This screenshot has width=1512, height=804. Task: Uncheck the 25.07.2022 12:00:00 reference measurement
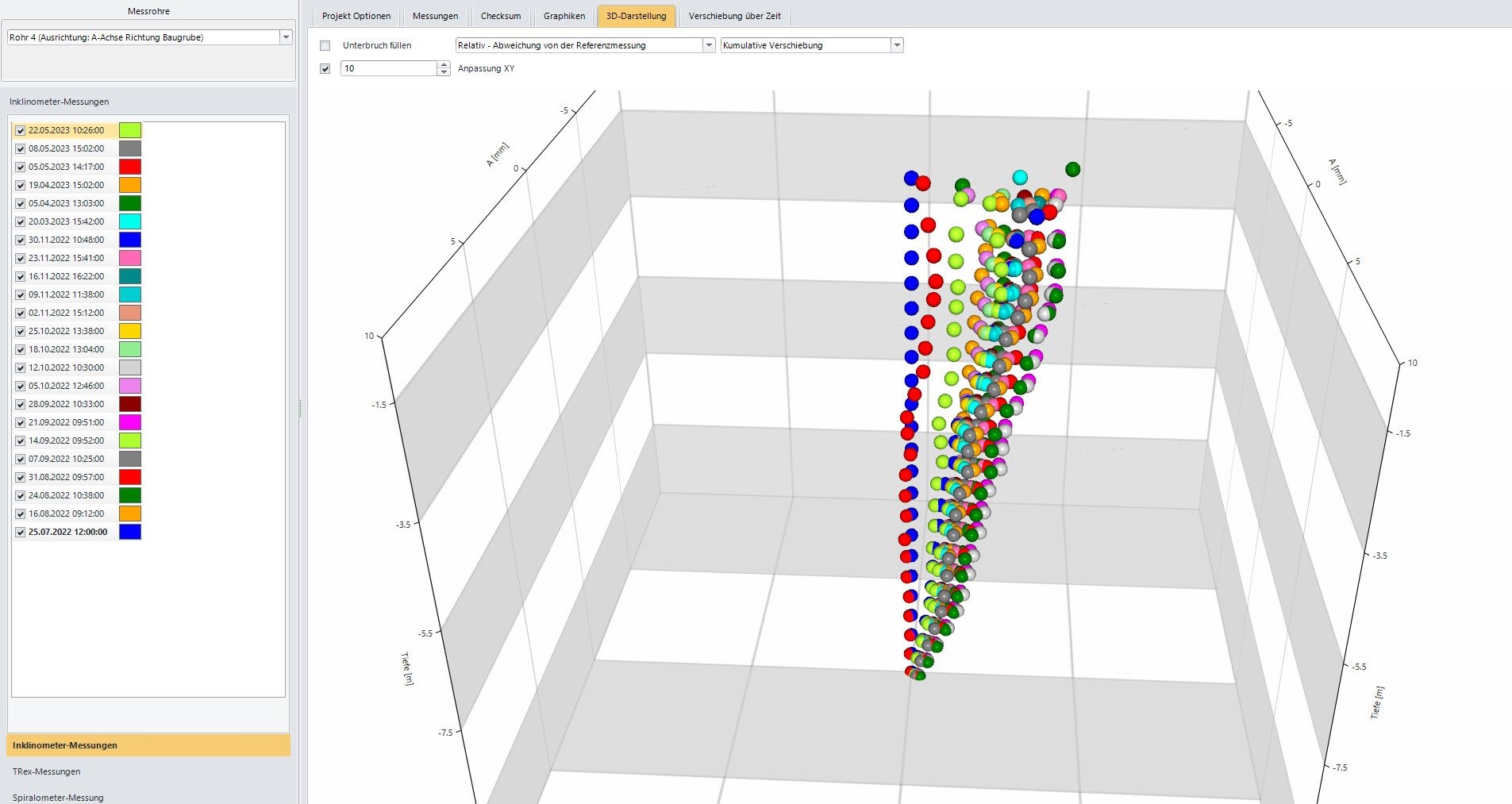(x=21, y=533)
